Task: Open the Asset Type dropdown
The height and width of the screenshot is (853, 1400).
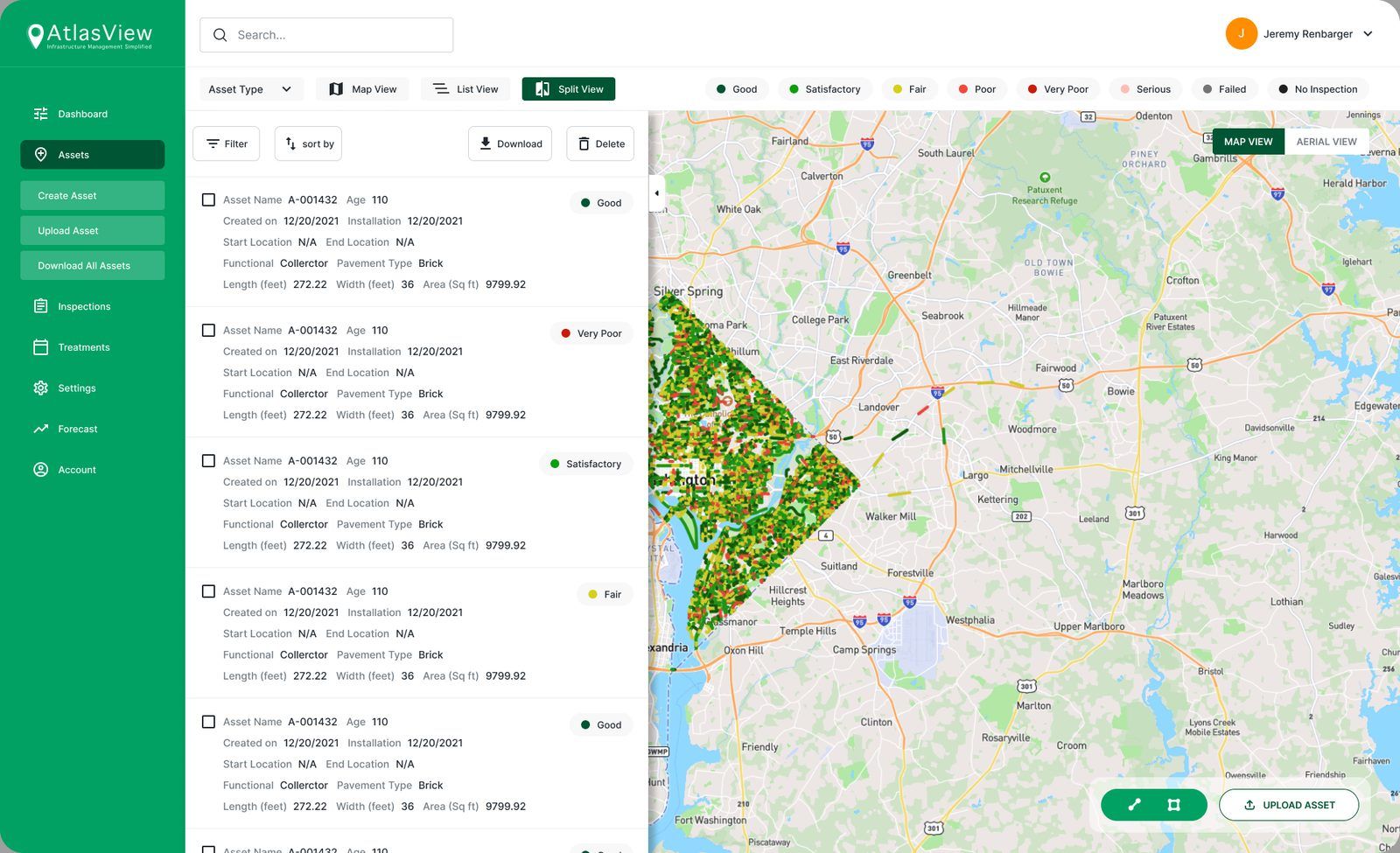Action: click(250, 89)
